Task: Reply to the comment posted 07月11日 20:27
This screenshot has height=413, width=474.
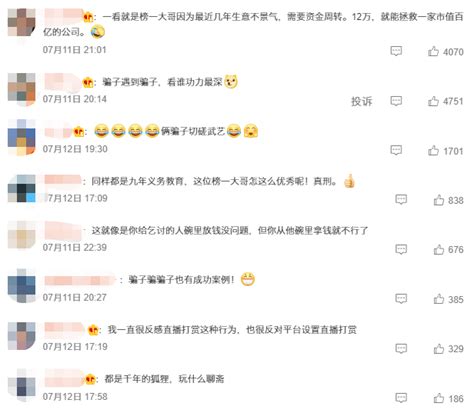Action: [401, 299]
